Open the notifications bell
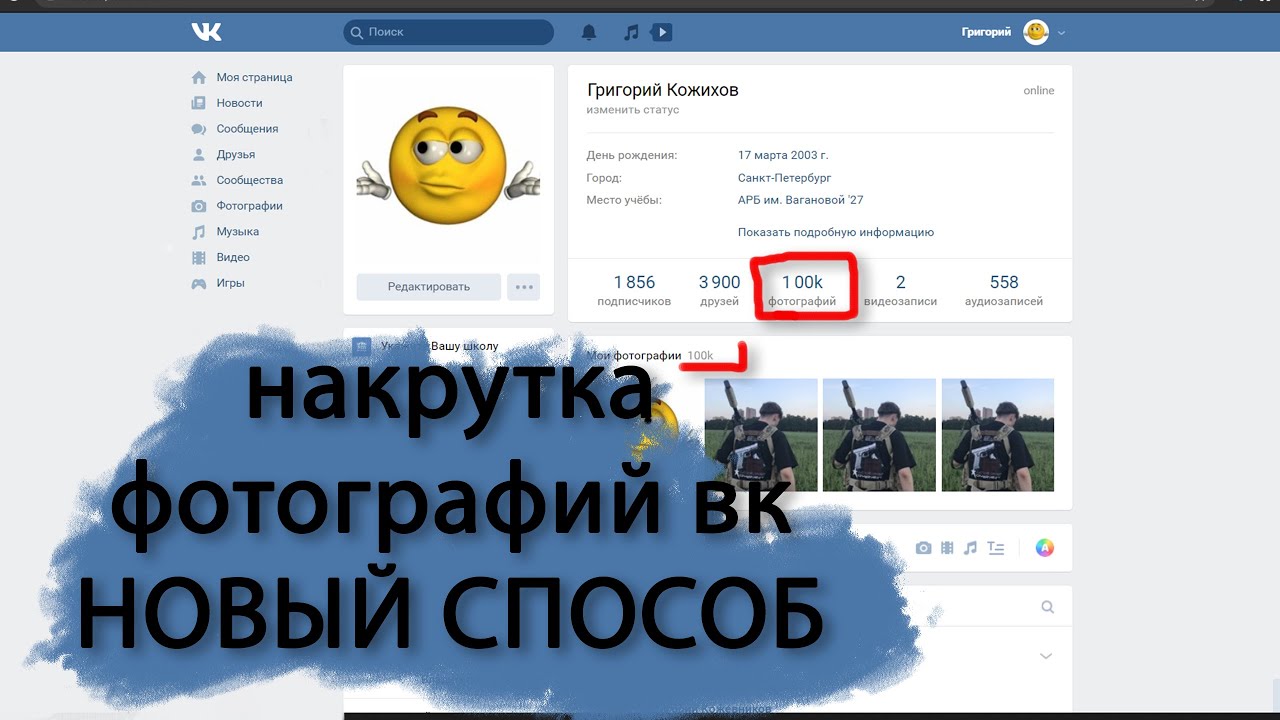 (589, 32)
